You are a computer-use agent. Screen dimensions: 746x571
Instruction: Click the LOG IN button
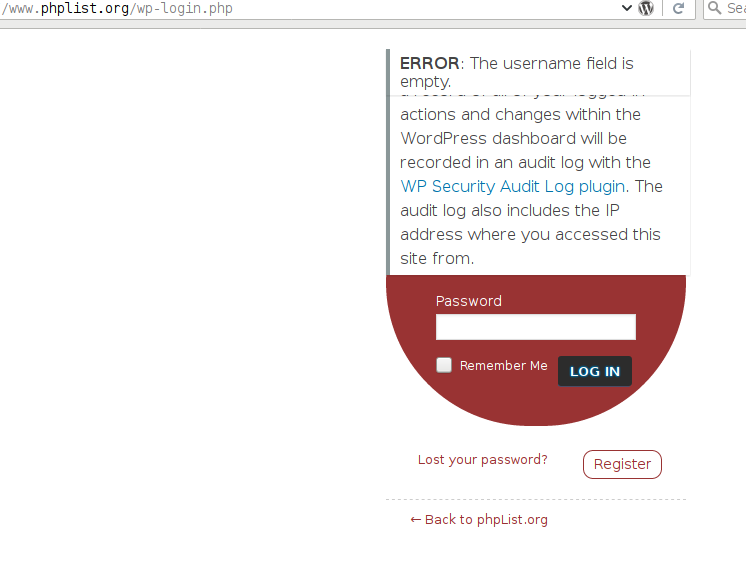point(595,371)
